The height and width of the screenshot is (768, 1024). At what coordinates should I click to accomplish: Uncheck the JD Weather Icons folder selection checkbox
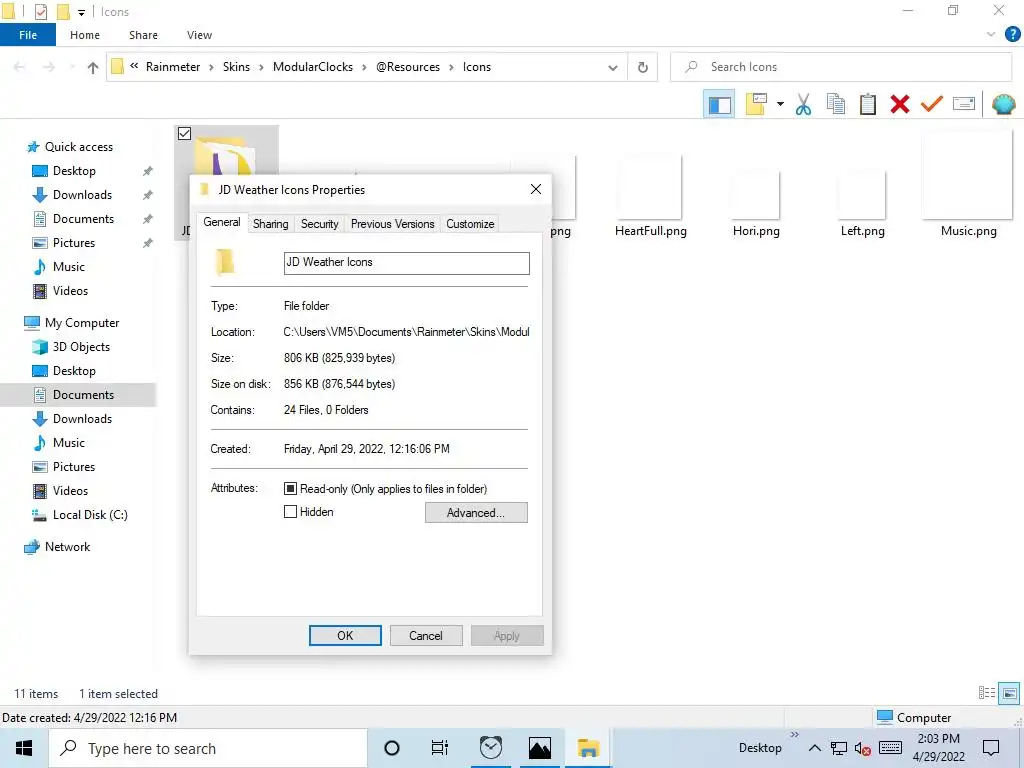(x=185, y=133)
